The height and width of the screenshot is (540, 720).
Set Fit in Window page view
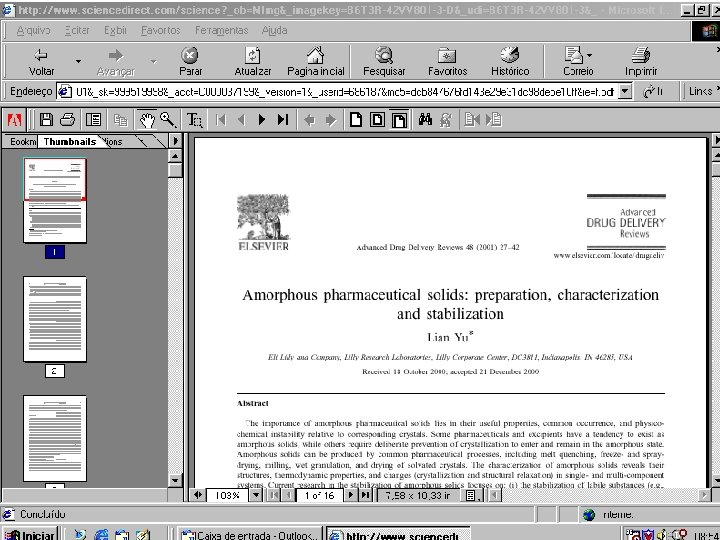(377, 120)
